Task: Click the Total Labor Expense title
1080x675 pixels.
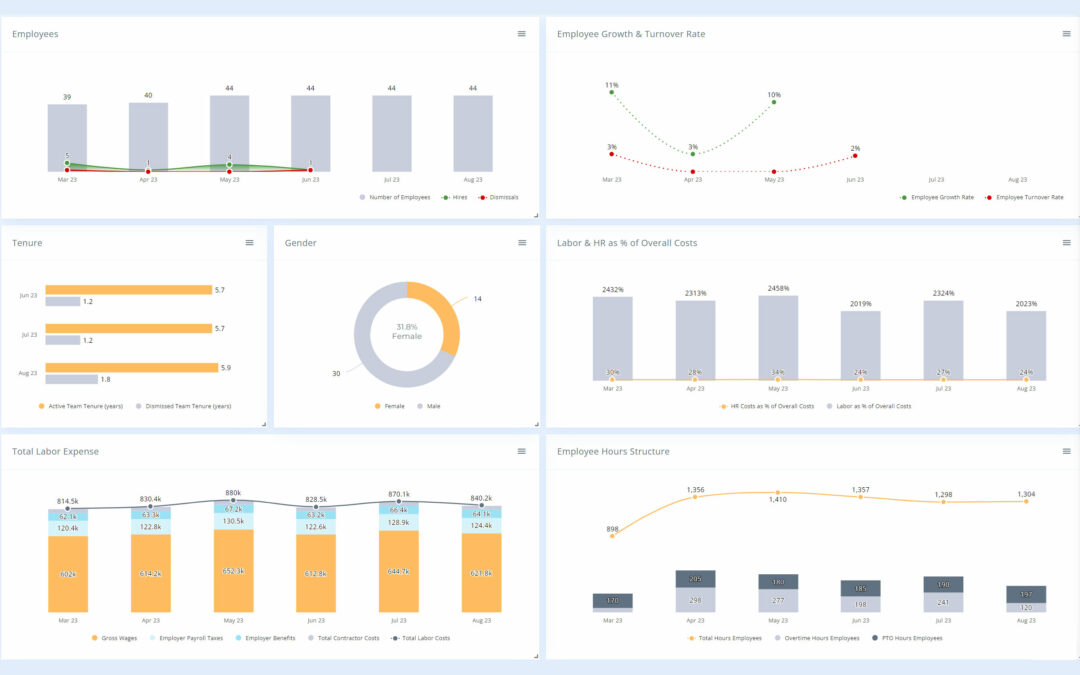Action: click(x=55, y=451)
